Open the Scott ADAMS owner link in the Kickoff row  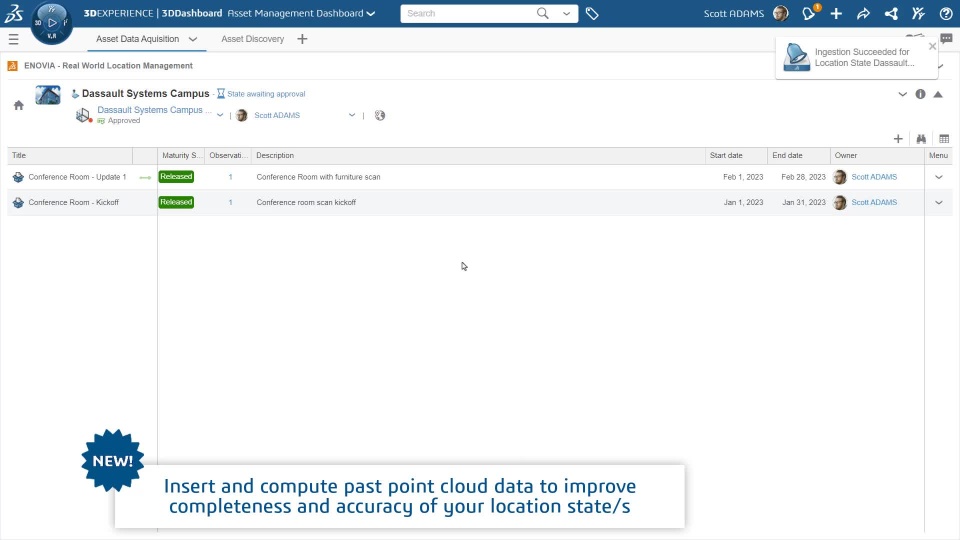[874, 203]
